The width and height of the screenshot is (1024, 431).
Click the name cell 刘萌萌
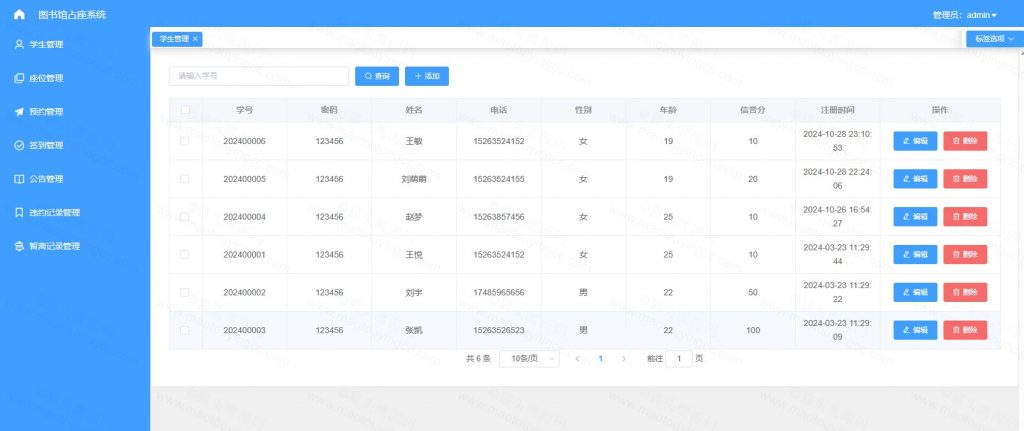[x=414, y=179]
